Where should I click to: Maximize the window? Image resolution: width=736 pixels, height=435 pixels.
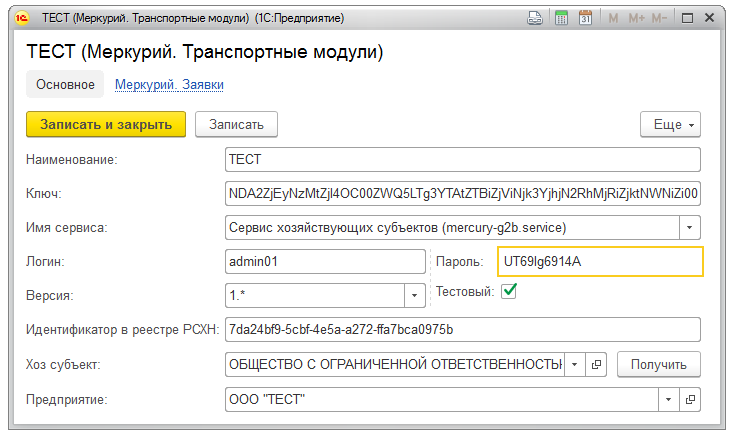click(687, 18)
